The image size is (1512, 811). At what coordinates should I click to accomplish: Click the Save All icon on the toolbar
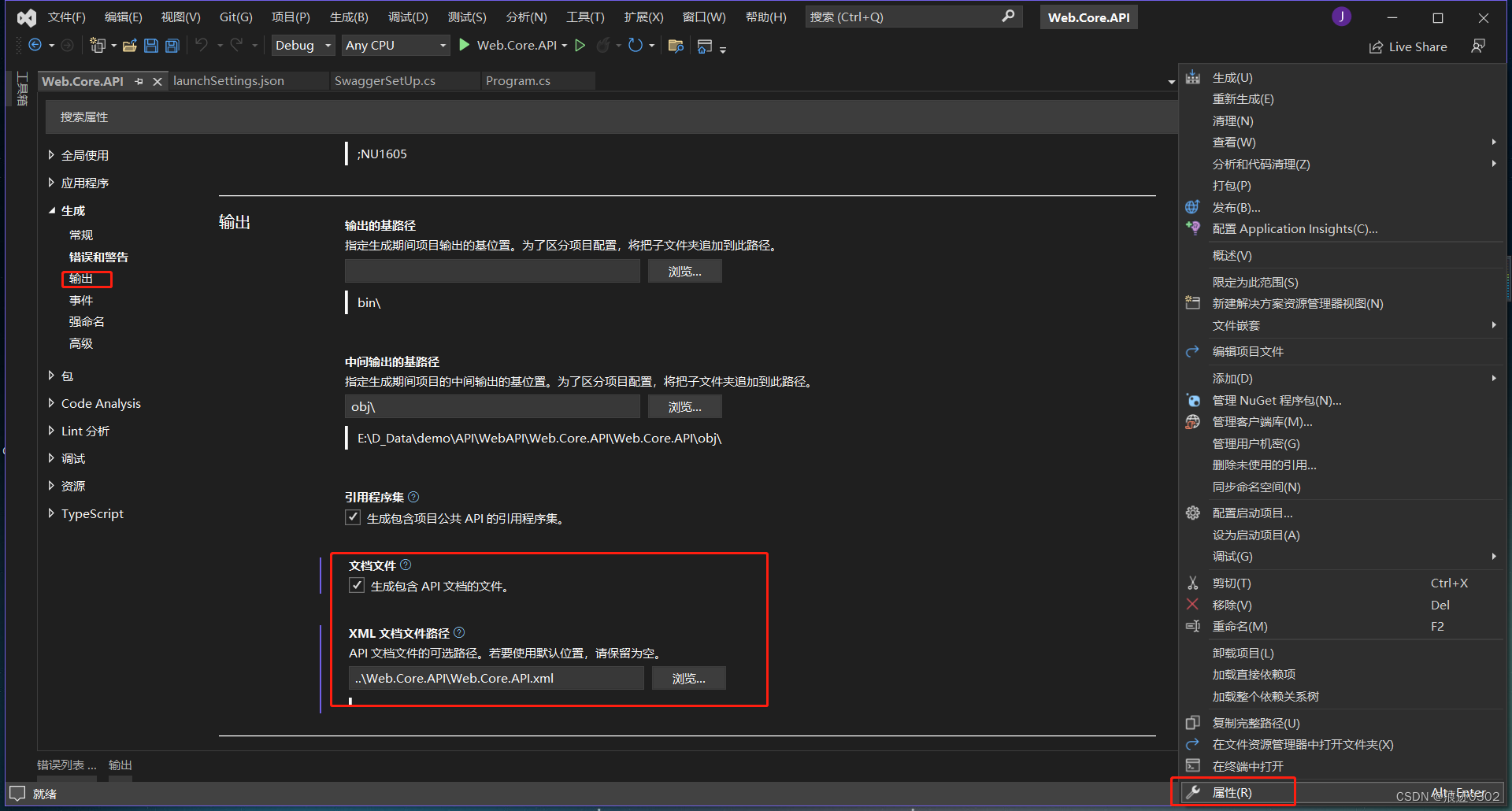pyautogui.click(x=172, y=45)
